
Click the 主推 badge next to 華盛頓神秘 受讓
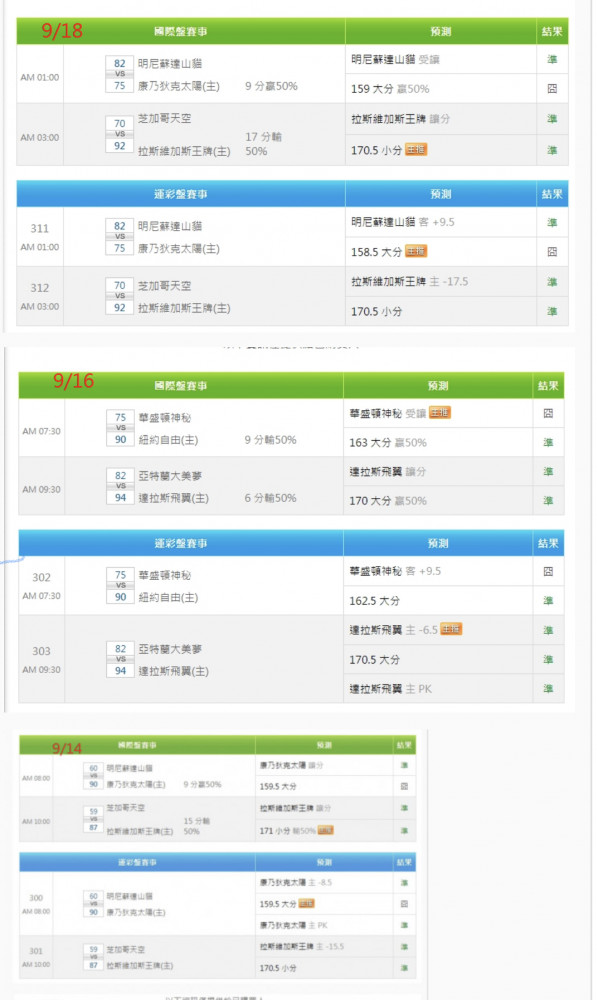tap(439, 413)
